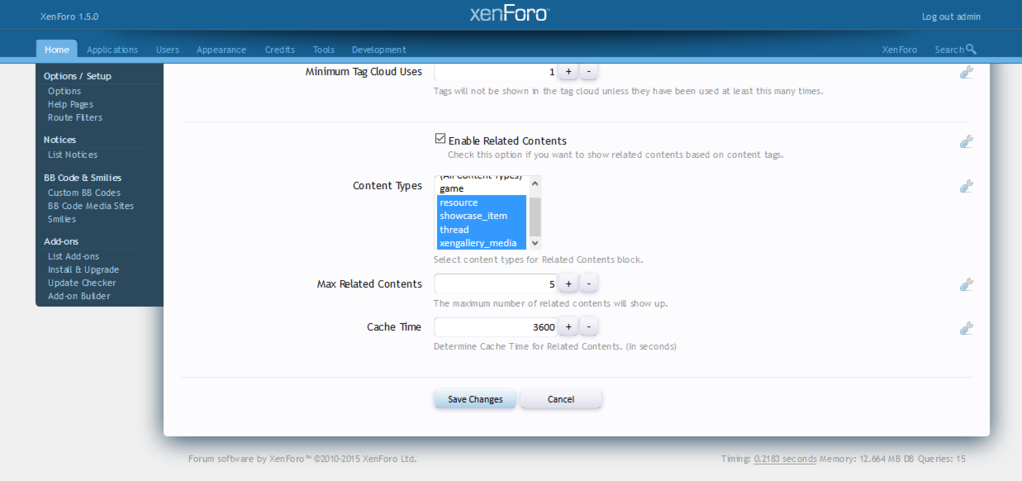Click the Cancel button
Screen dimensions: 1022x481
(x=561, y=399)
